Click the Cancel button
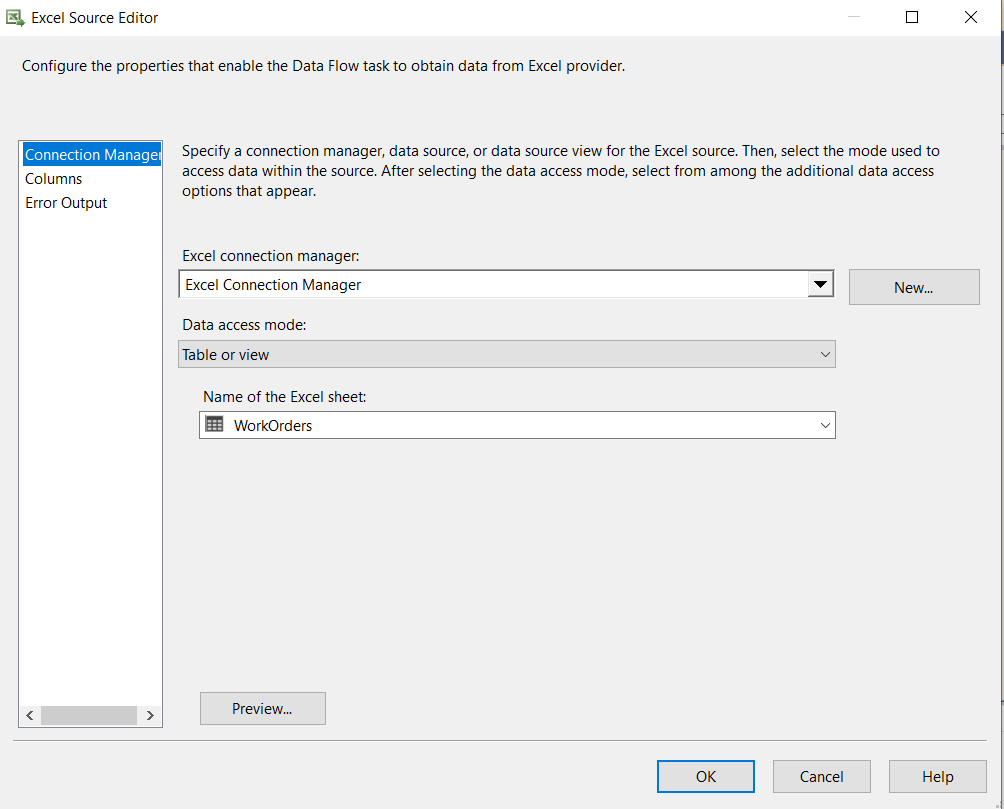 coord(821,776)
